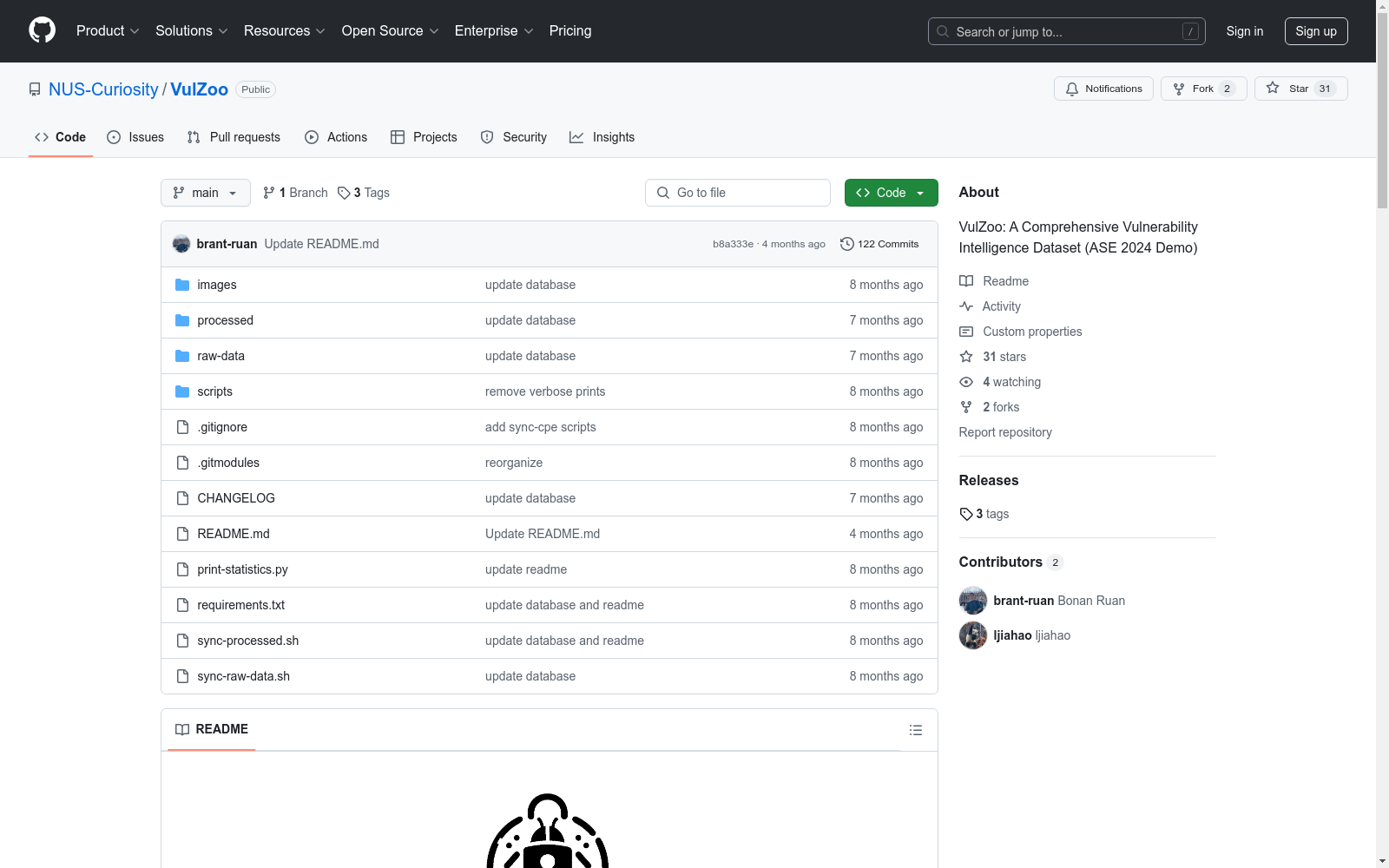The image size is (1389, 868).
Task: Expand the Open Source menu
Action: (x=391, y=30)
